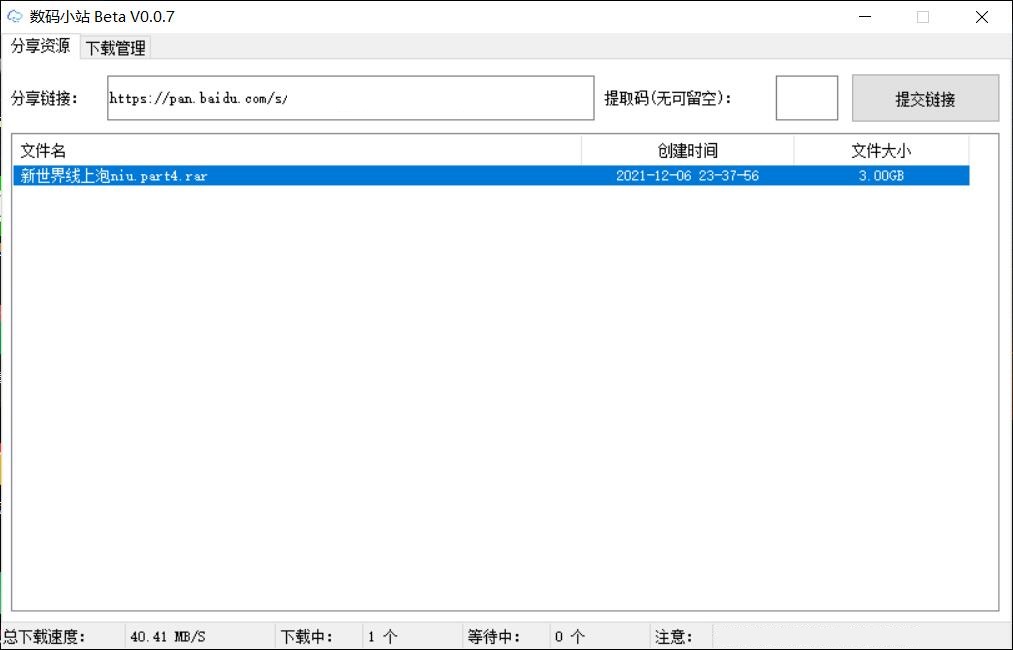Screen dimensions: 1013x650
Task: Select the 新世界线上泡niu.part4.rar file row
Action: pyautogui.click(x=114, y=176)
